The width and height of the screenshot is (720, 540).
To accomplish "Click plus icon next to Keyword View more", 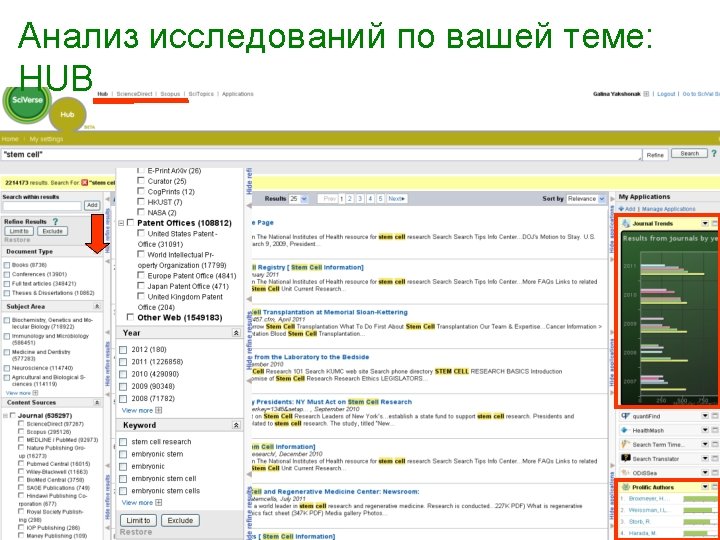I will [x=158, y=503].
